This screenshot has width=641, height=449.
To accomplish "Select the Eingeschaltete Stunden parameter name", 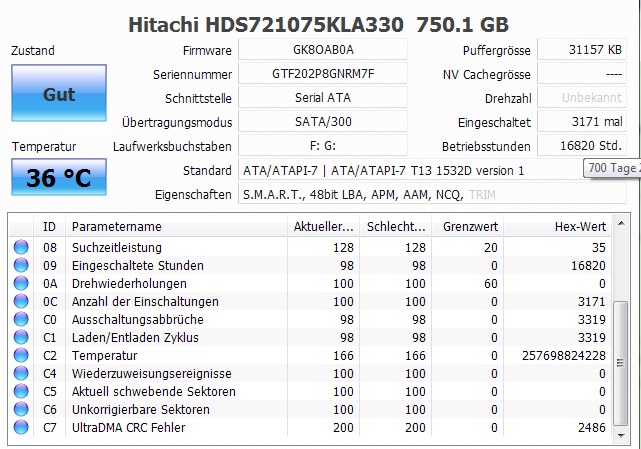I will pos(138,265).
